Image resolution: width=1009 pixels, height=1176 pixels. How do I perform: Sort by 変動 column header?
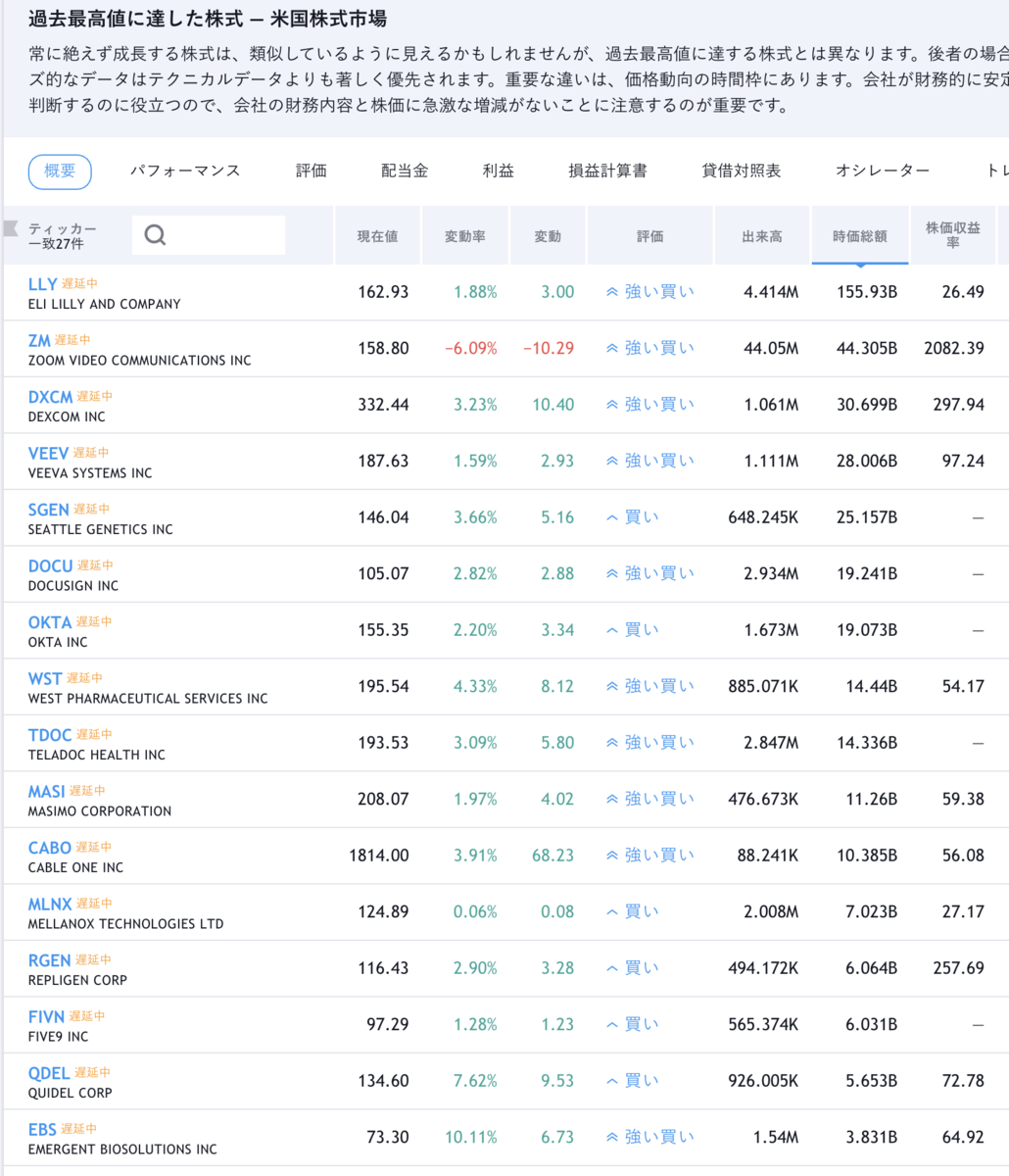pos(548,235)
